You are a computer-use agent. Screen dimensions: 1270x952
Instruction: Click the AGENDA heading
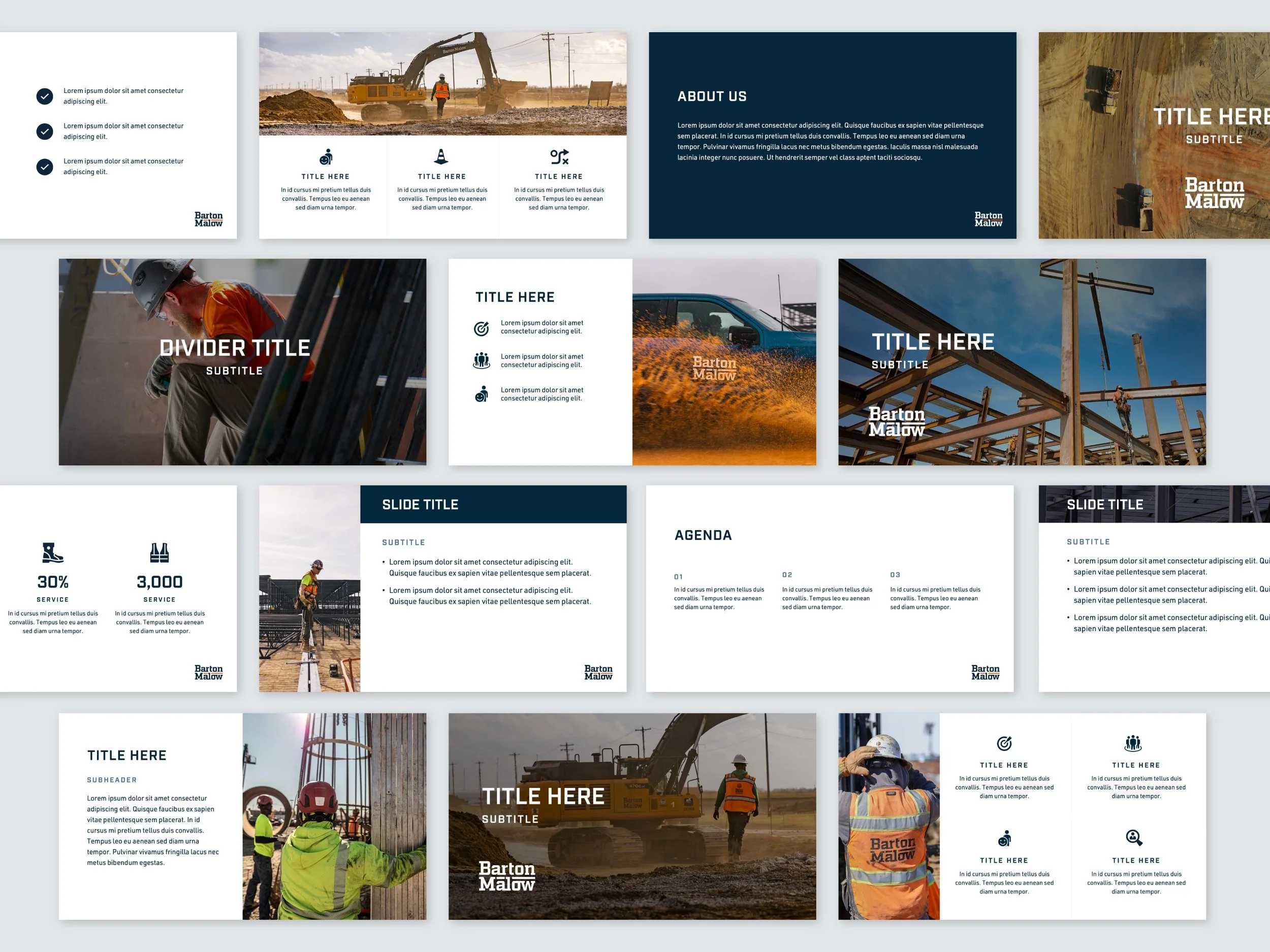703,535
